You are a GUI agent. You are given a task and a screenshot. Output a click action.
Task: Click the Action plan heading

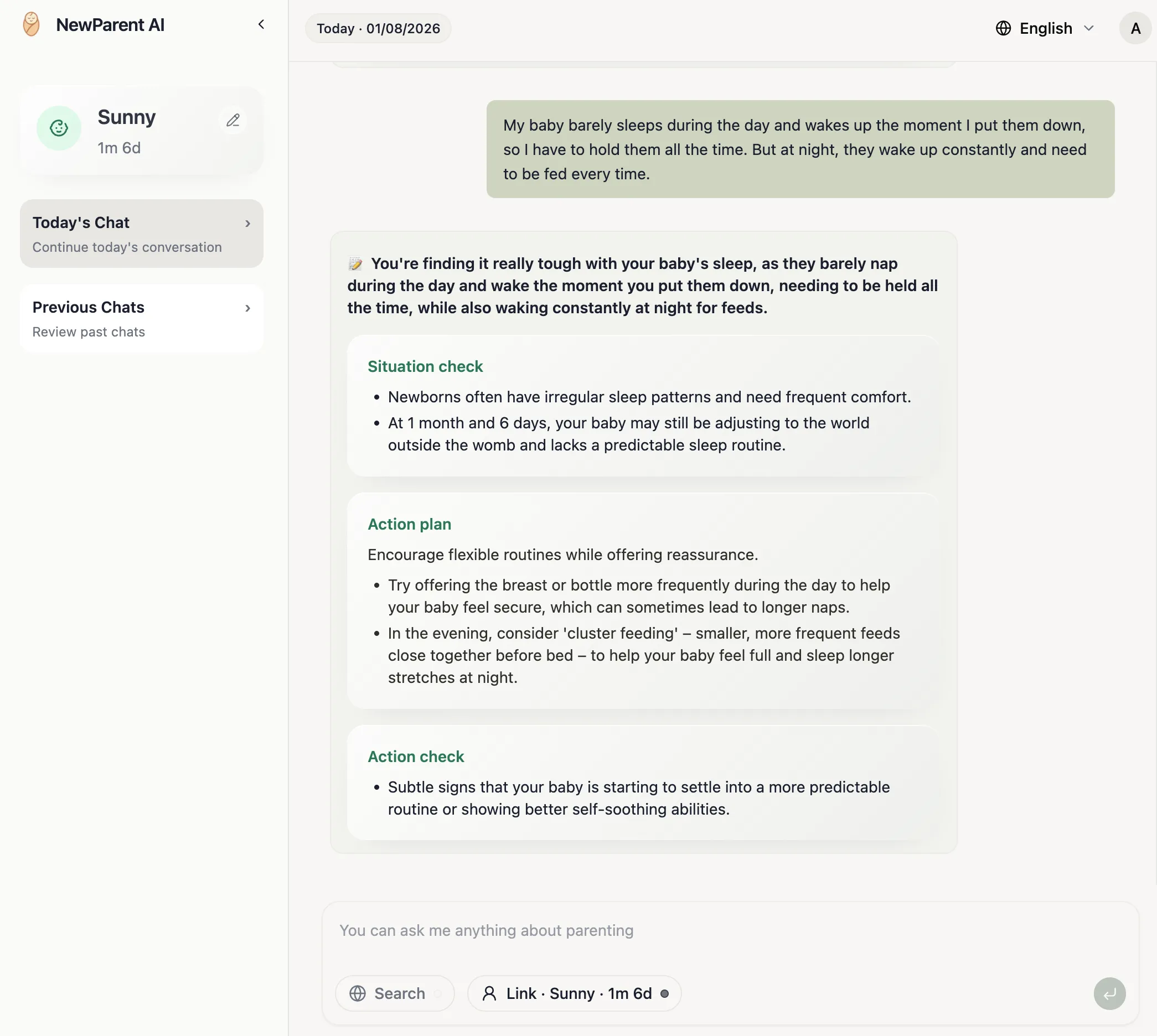pyautogui.click(x=410, y=524)
